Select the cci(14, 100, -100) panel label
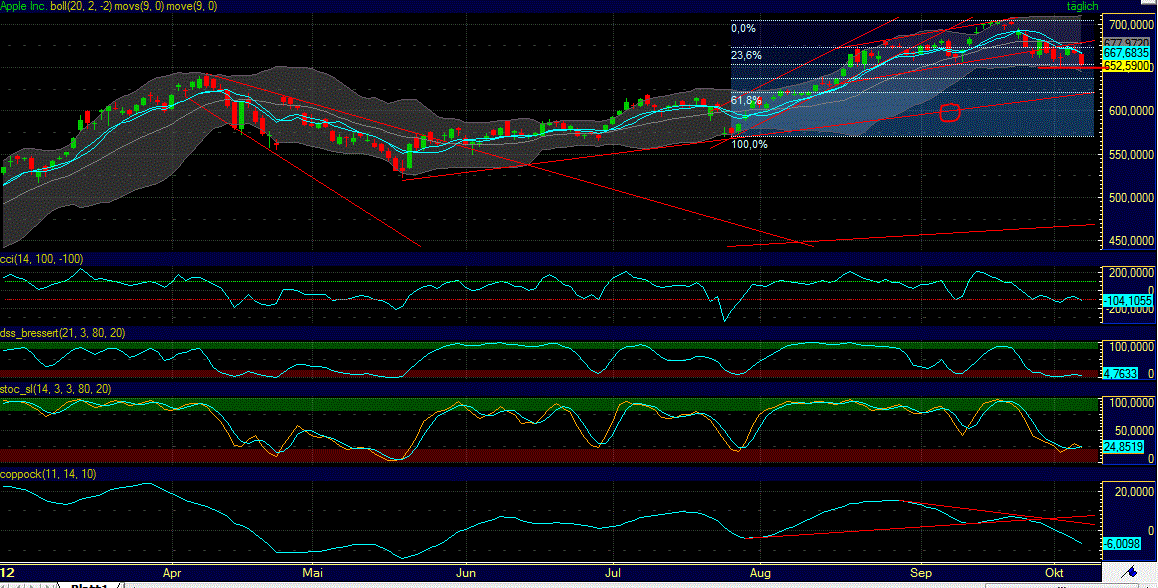The width and height of the screenshot is (1158, 588). (x=42, y=259)
